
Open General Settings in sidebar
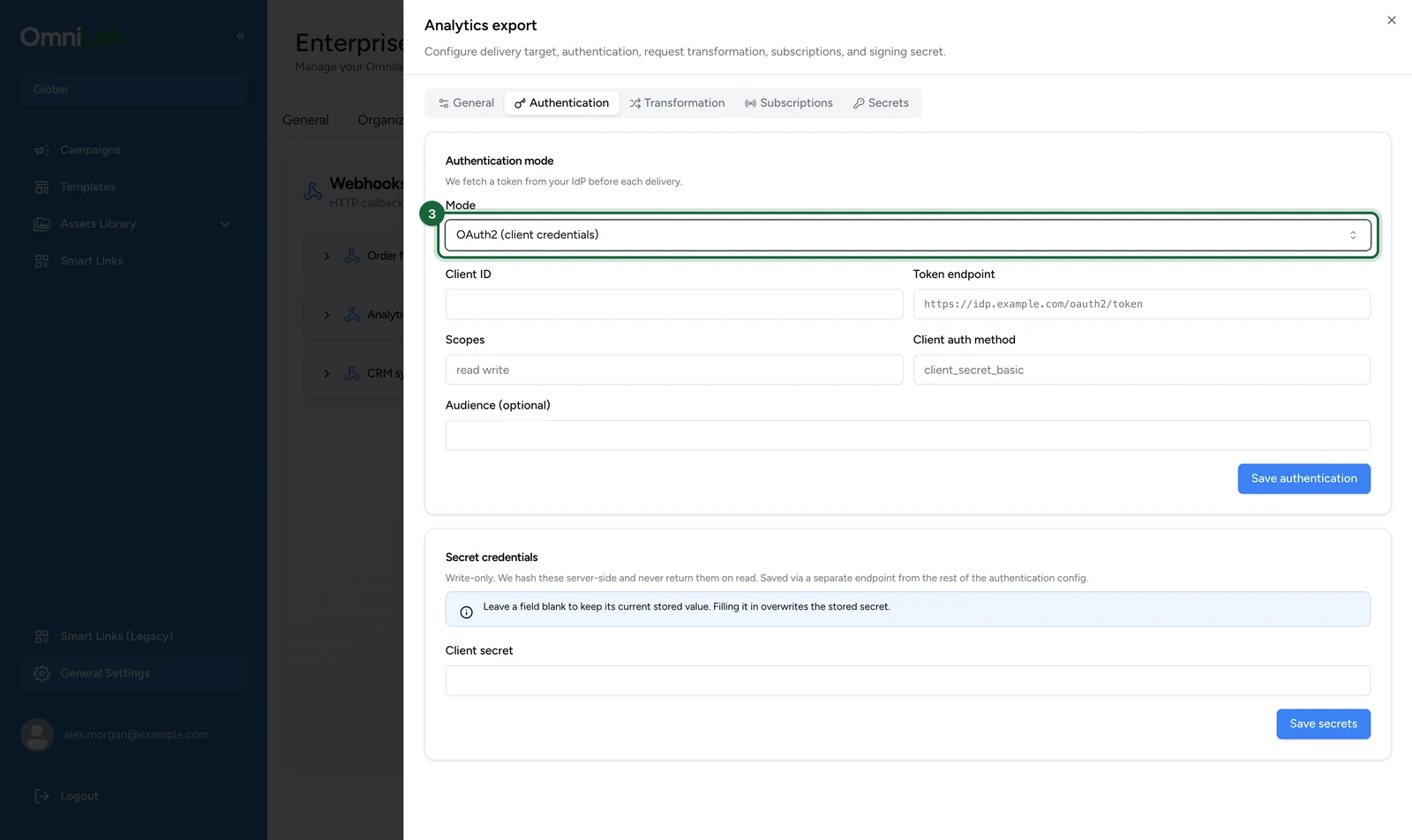(x=133, y=673)
